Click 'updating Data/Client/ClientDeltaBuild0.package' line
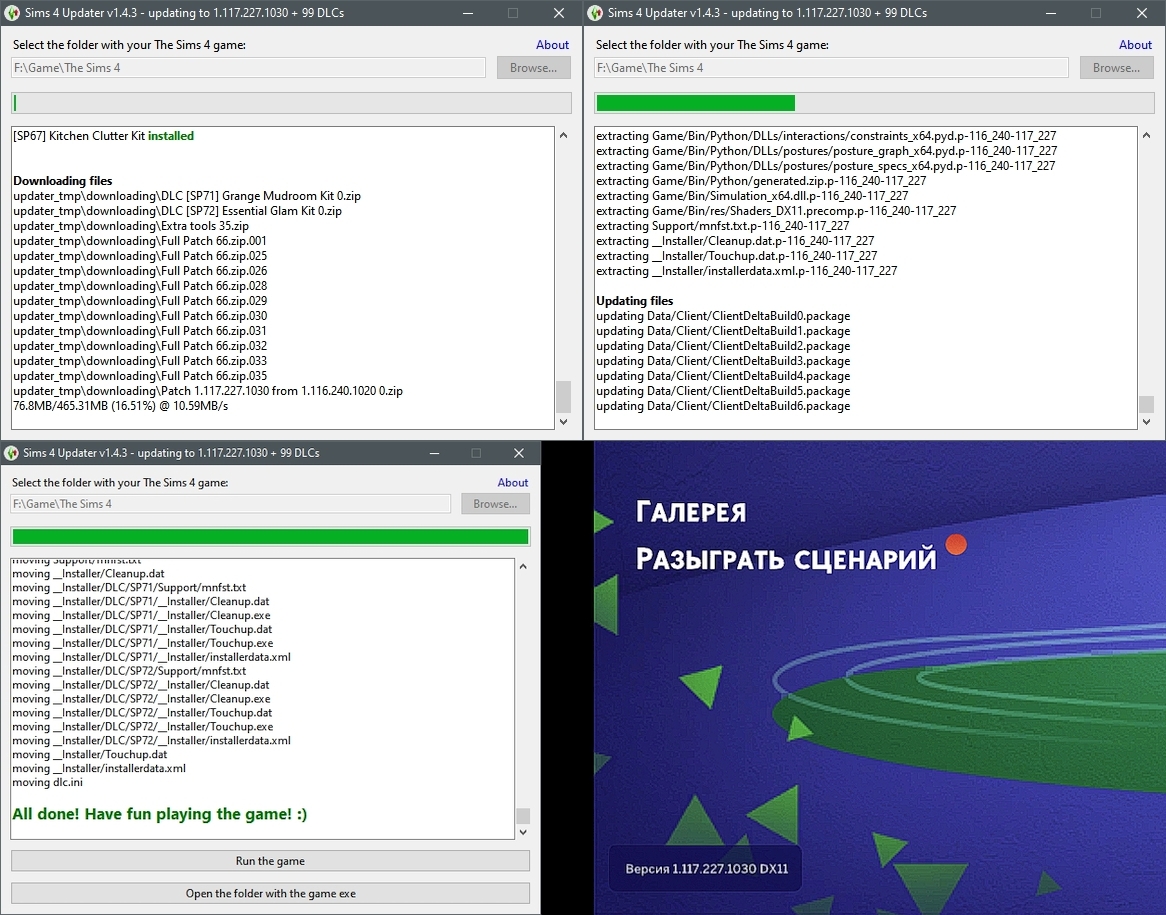This screenshot has height=915, width=1166. 723,316
